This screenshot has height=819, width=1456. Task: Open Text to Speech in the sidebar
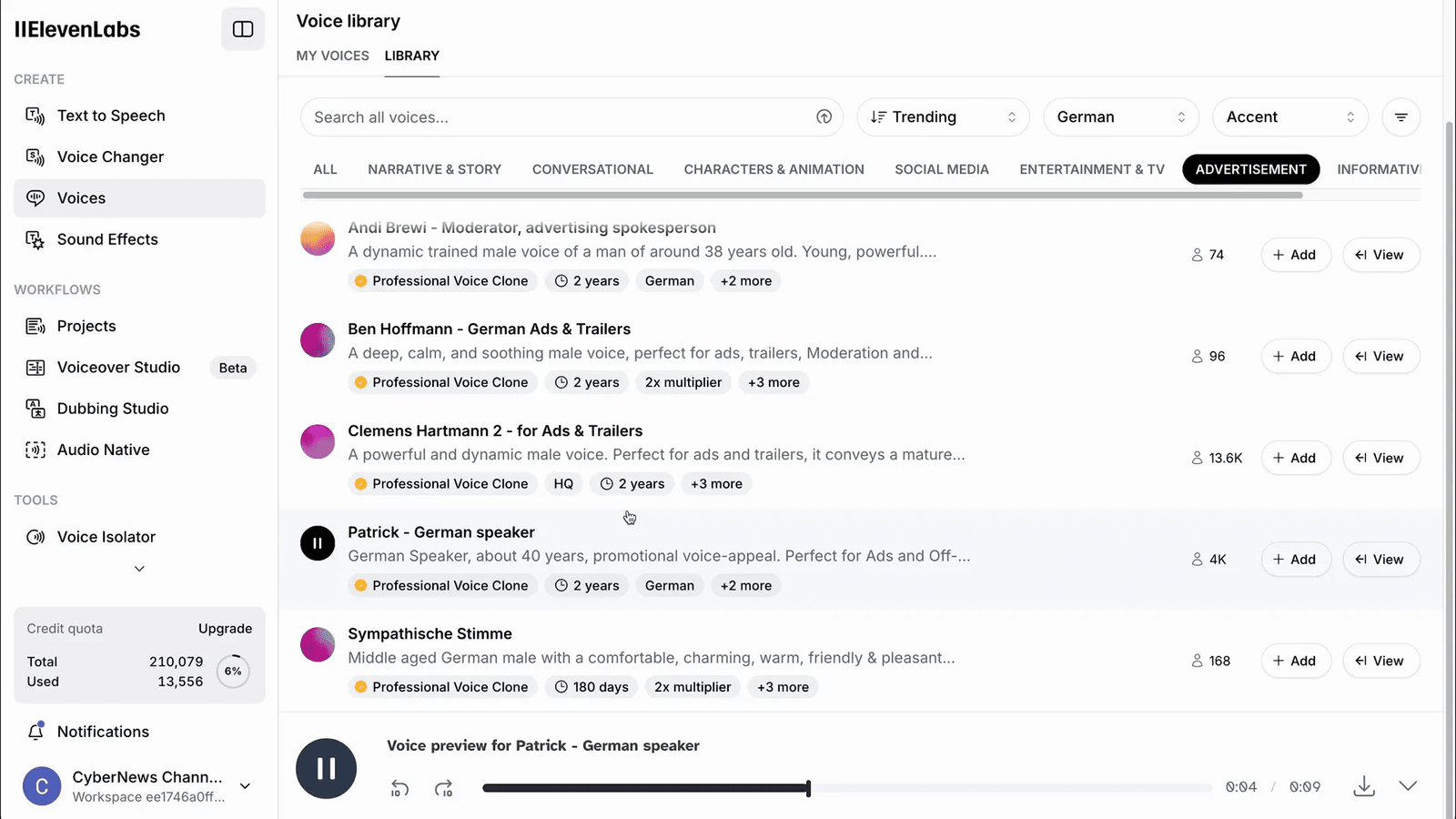point(139,116)
